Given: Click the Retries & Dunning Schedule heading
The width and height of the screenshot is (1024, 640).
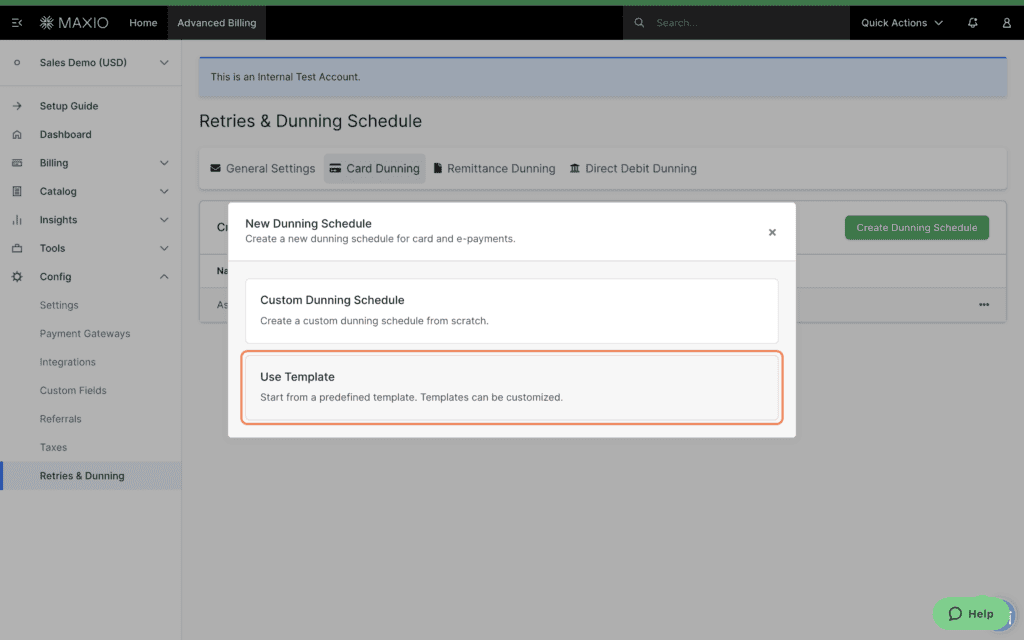Looking at the screenshot, I should click(310, 121).
